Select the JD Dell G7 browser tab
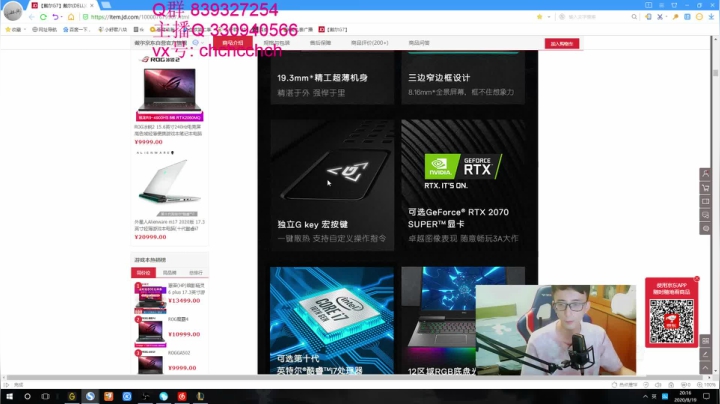 (62, 6)
